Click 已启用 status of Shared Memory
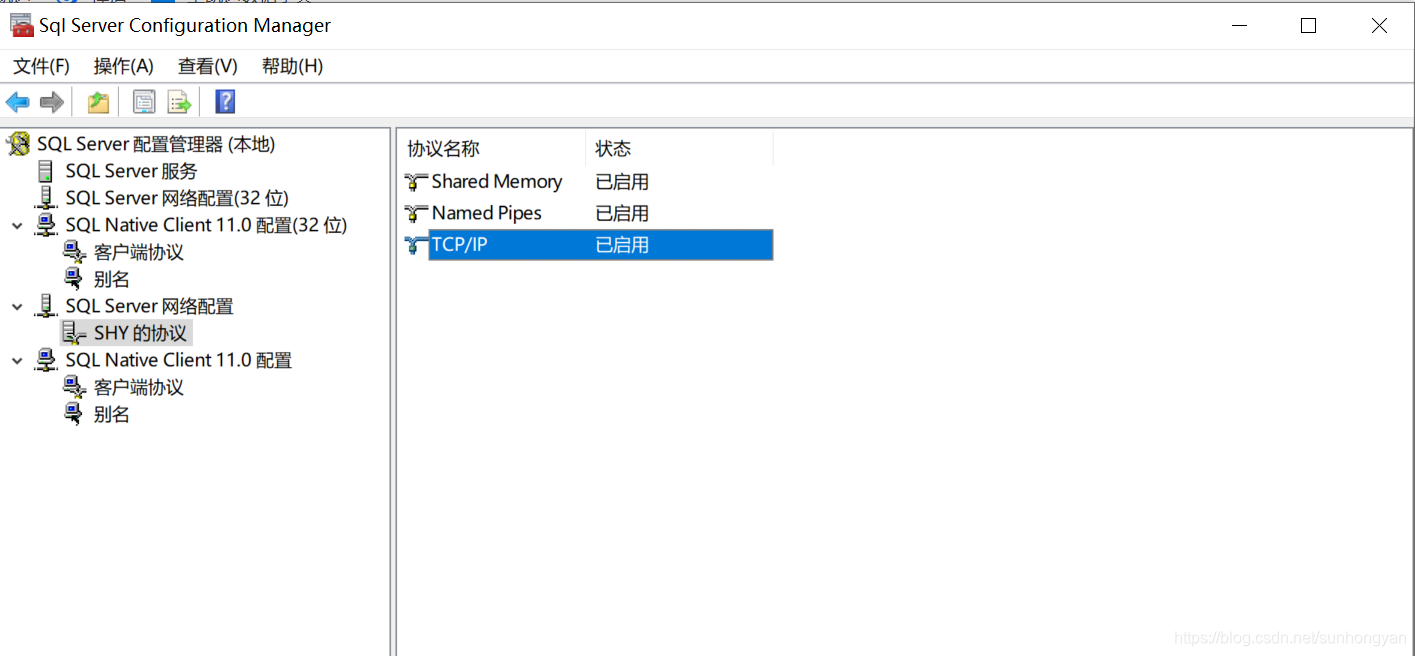Image resolution: width=1415 pixels, height=656 pixels. click(x=622, y=182)
